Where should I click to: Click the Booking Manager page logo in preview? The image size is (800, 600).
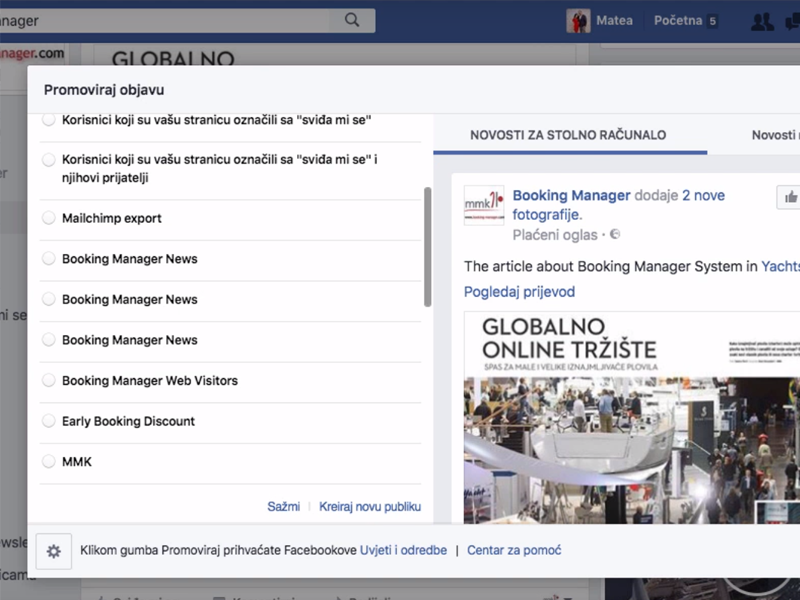click(x=484, y=205)
